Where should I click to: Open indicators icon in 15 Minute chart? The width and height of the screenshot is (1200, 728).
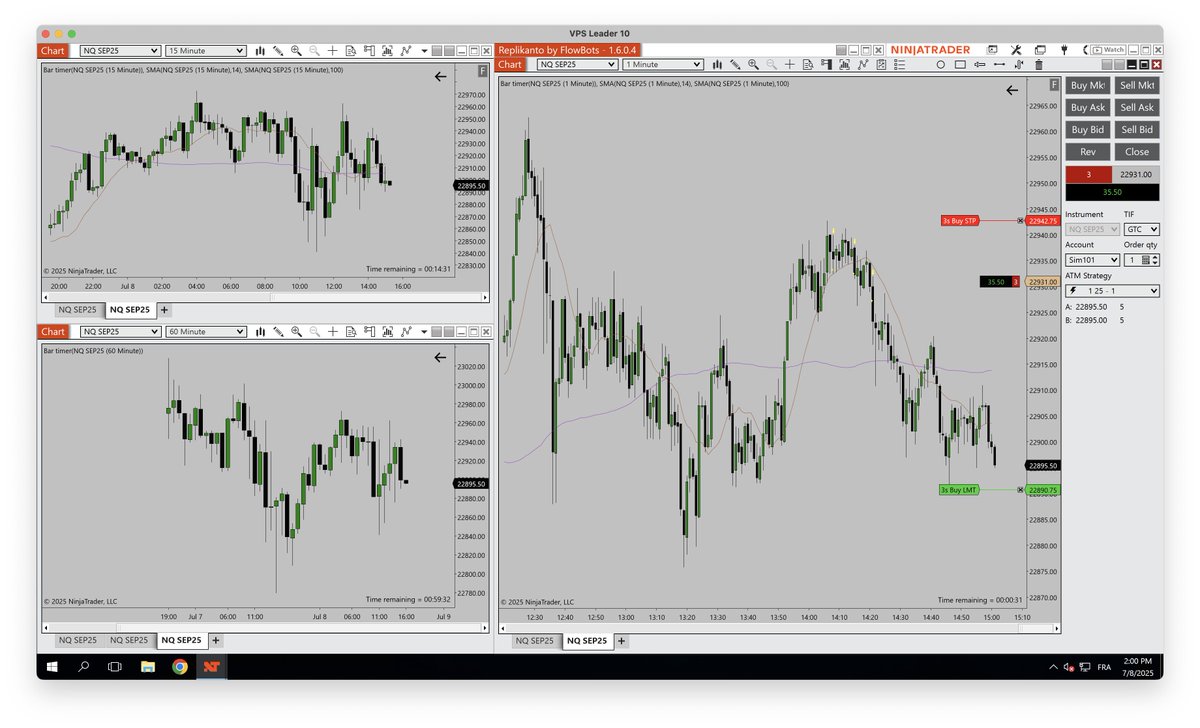tap(387, 50)
